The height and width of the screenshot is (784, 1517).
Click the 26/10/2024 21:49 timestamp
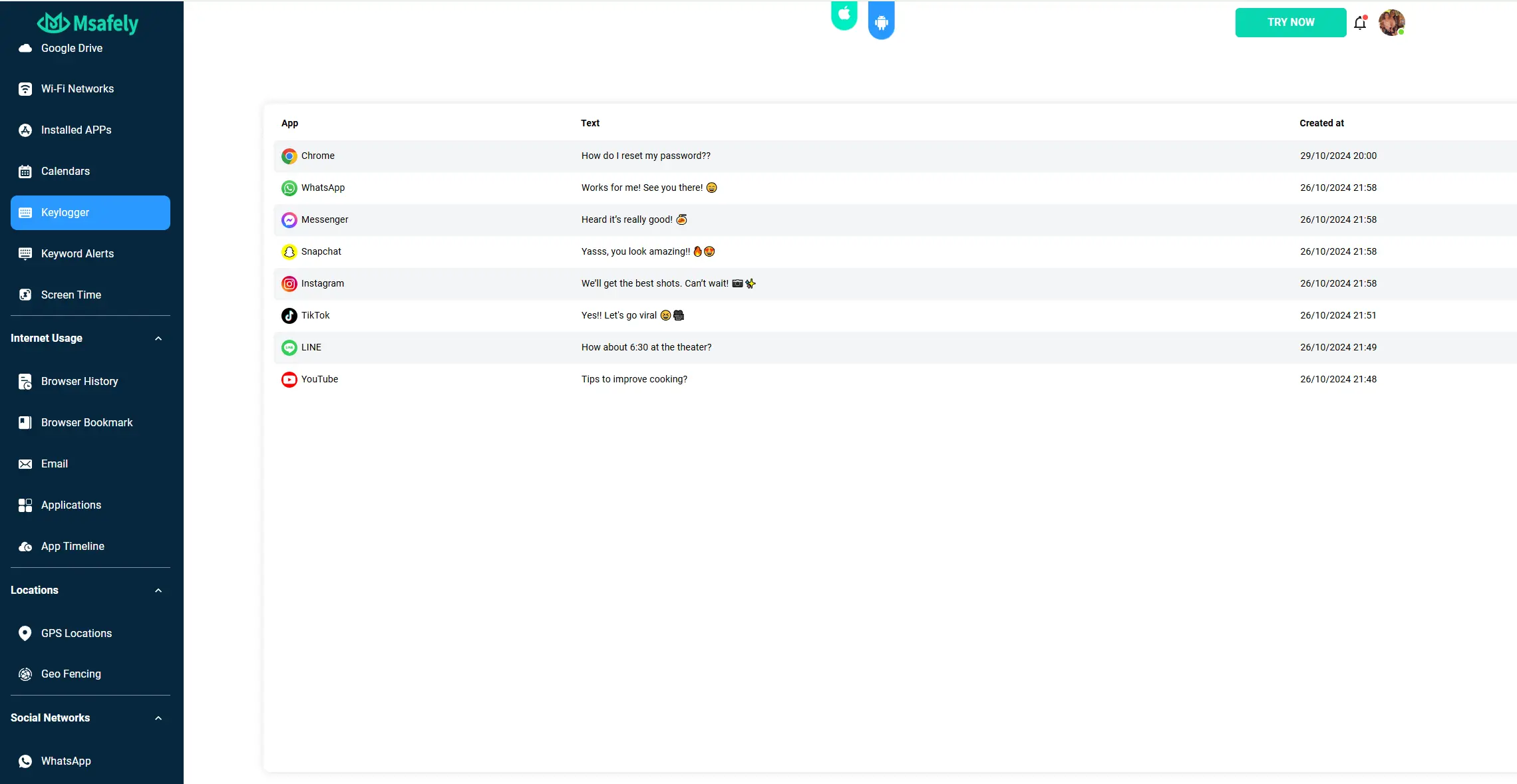coord(1339,347)
